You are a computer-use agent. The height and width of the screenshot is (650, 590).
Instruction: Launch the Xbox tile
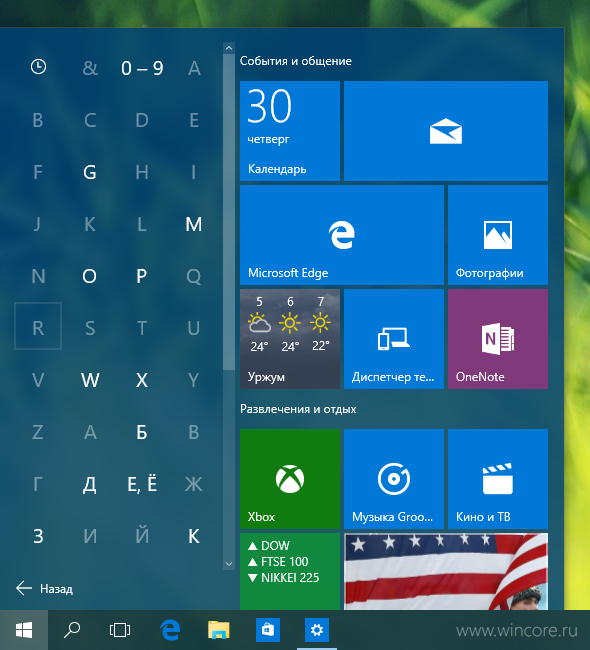[x=290, y=479]
